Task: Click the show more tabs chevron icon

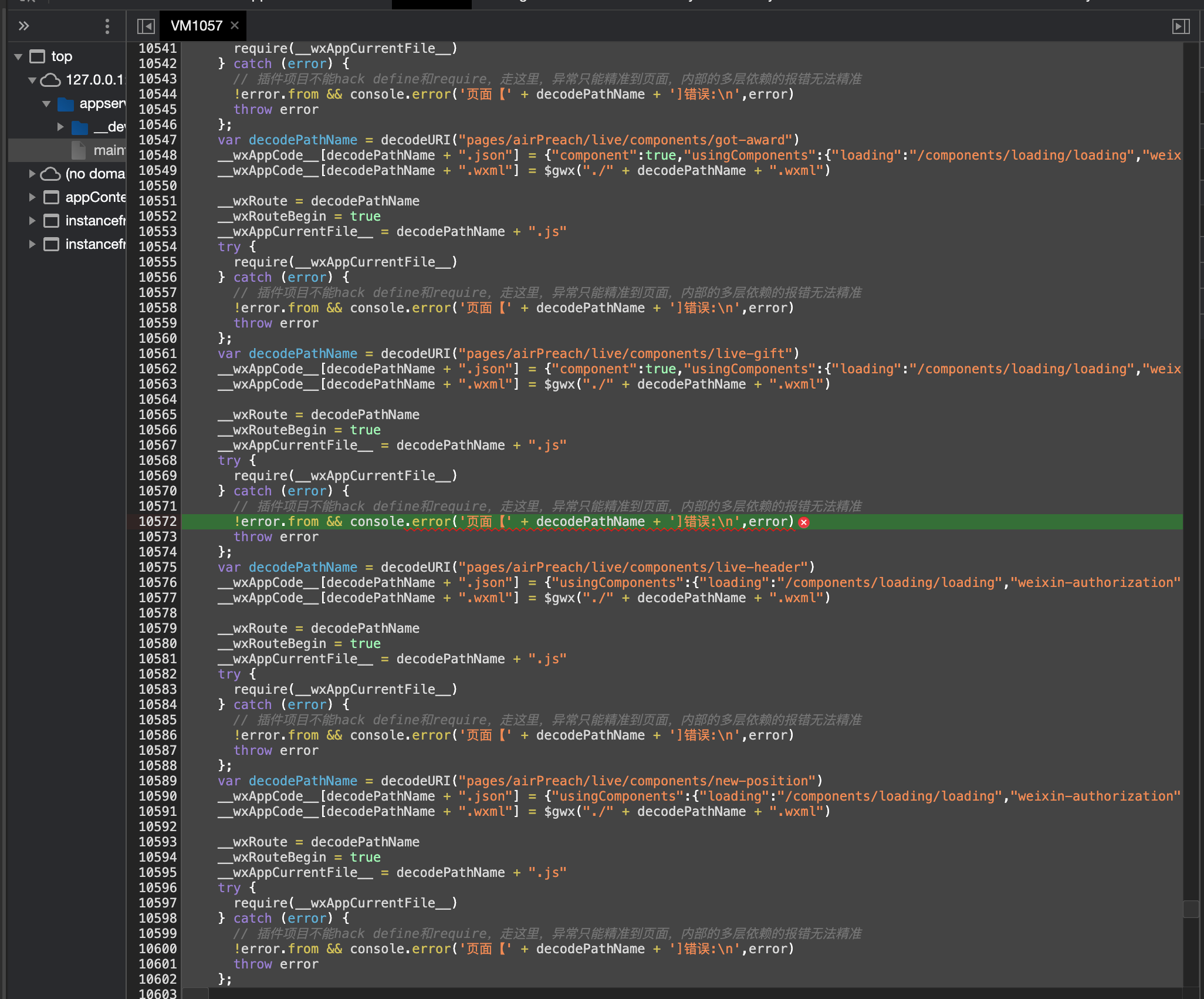Action: click(23, 26)
